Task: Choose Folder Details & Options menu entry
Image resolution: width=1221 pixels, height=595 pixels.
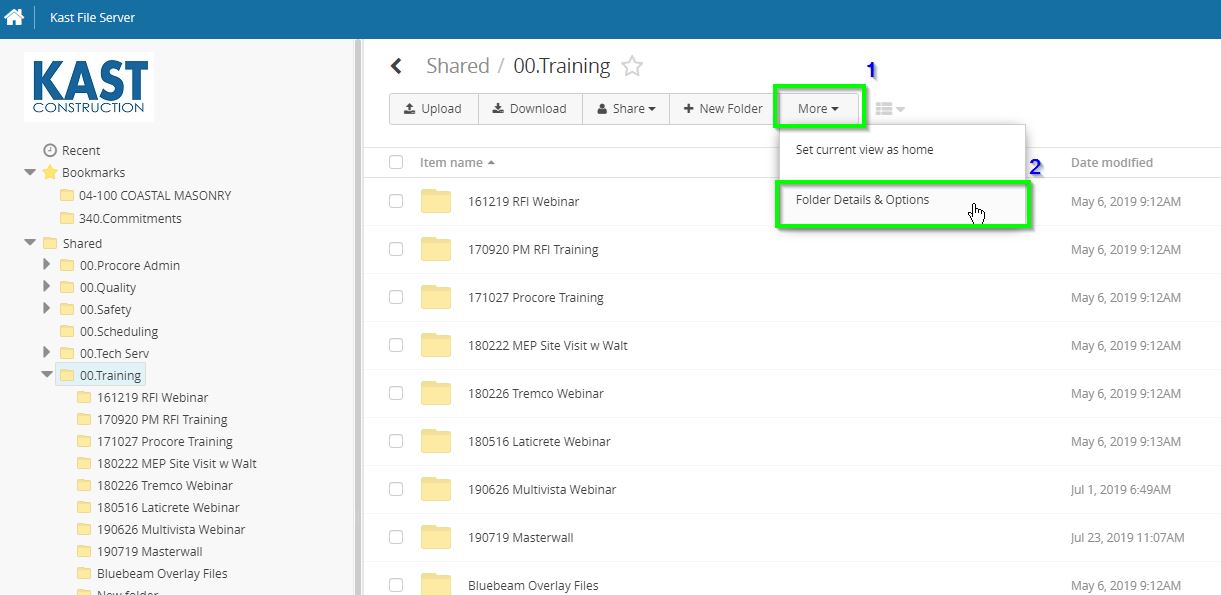Action: click(862, 200)
